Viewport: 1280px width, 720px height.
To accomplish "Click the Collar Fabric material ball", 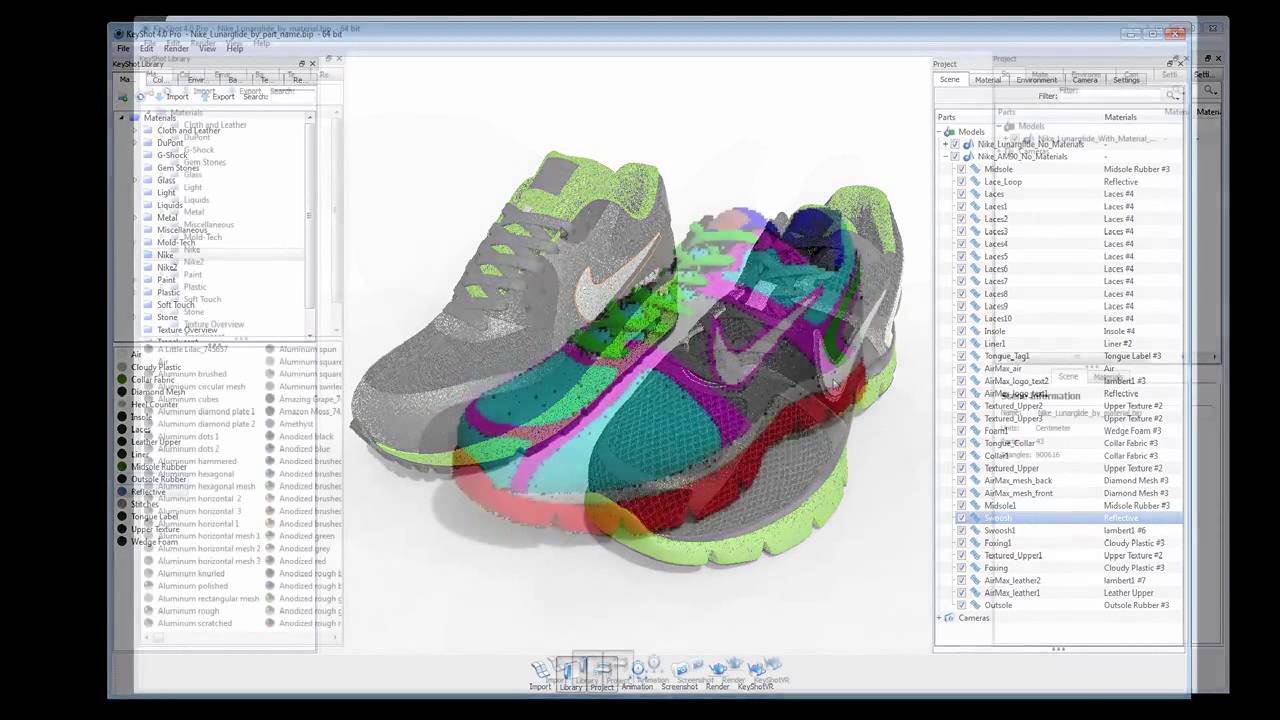I will tap(122, 380).
